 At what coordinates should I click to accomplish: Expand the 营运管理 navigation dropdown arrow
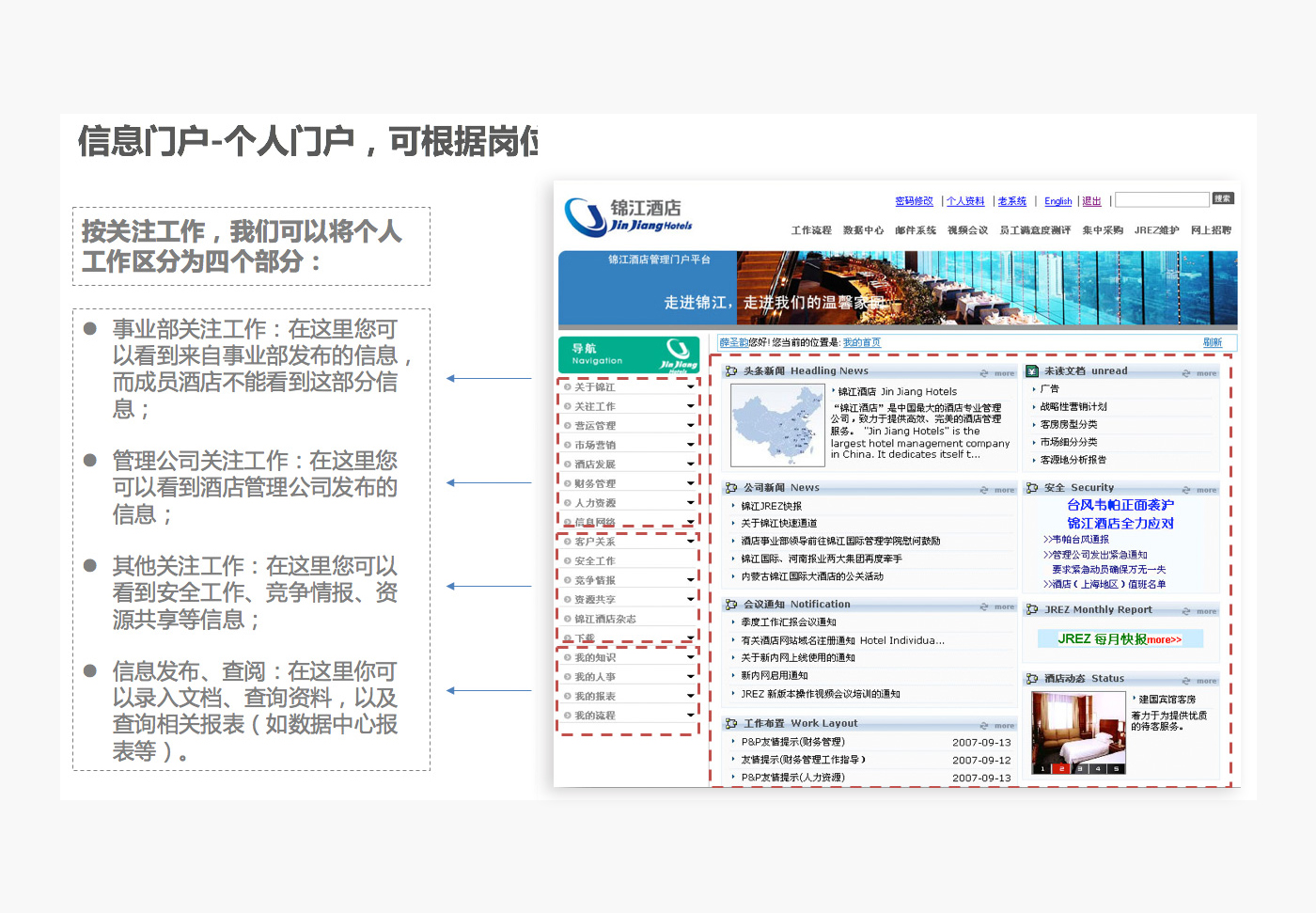tap(690, 426)
